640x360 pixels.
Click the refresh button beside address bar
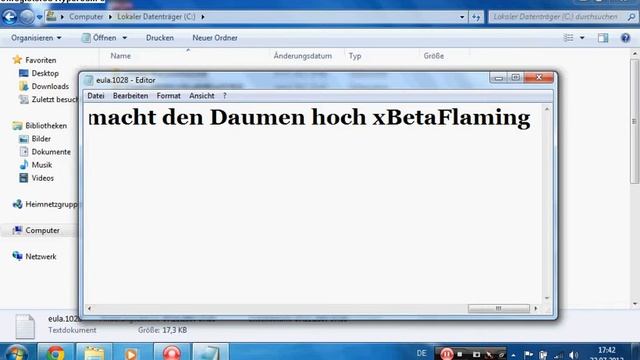476,17
